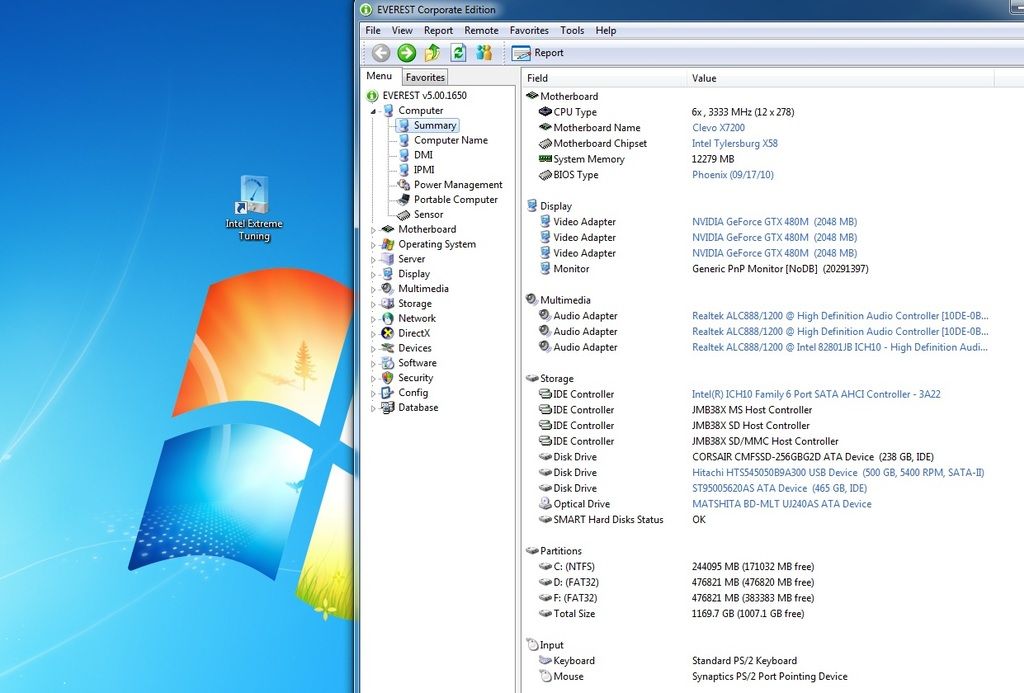Click the Devices tree icon
The width and height of the screenshot is (1024, 693).
click(388, 348)
